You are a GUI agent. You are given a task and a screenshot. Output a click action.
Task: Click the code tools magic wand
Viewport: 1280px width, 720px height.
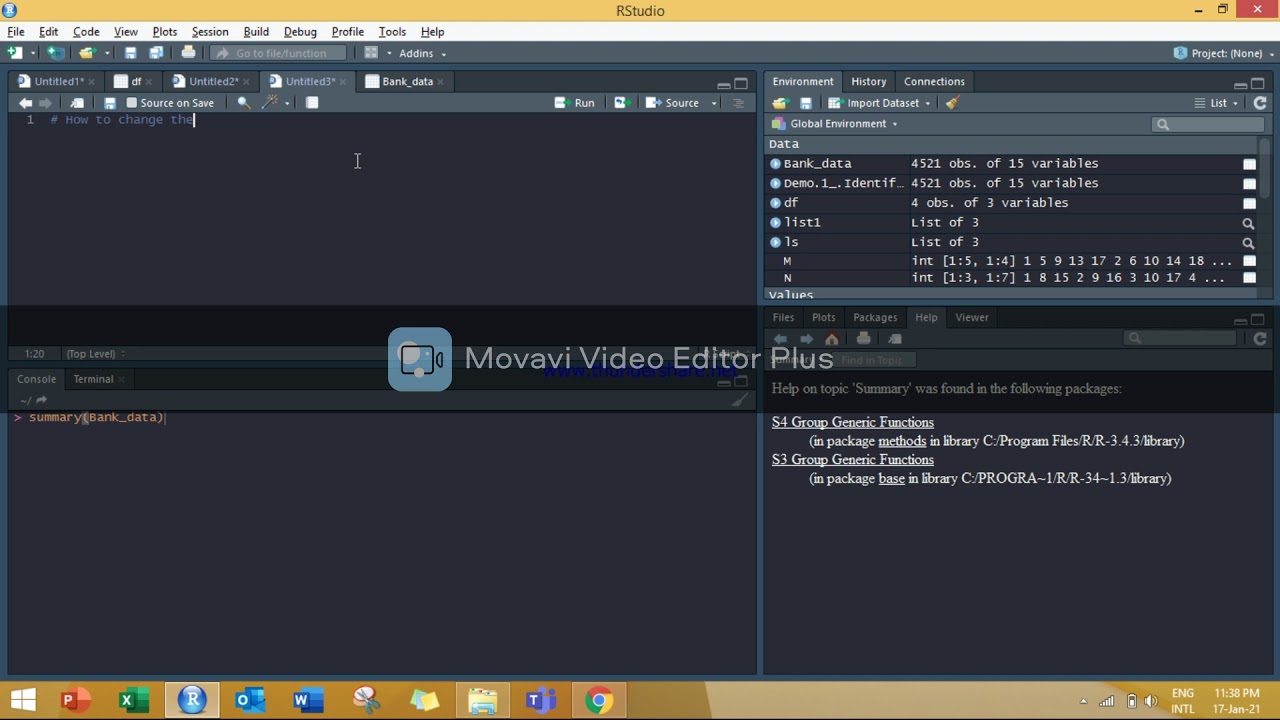270,103
